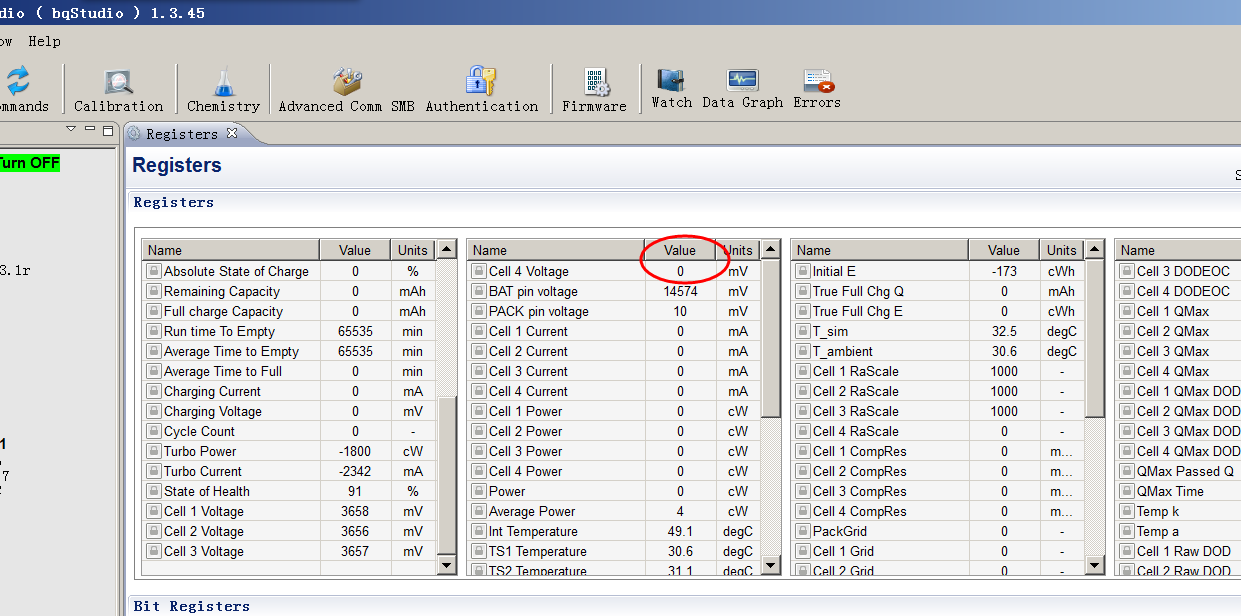Screen dimensions: 1241x616
Task: Open the Watch tool
Action: click(x=671, y=88)
